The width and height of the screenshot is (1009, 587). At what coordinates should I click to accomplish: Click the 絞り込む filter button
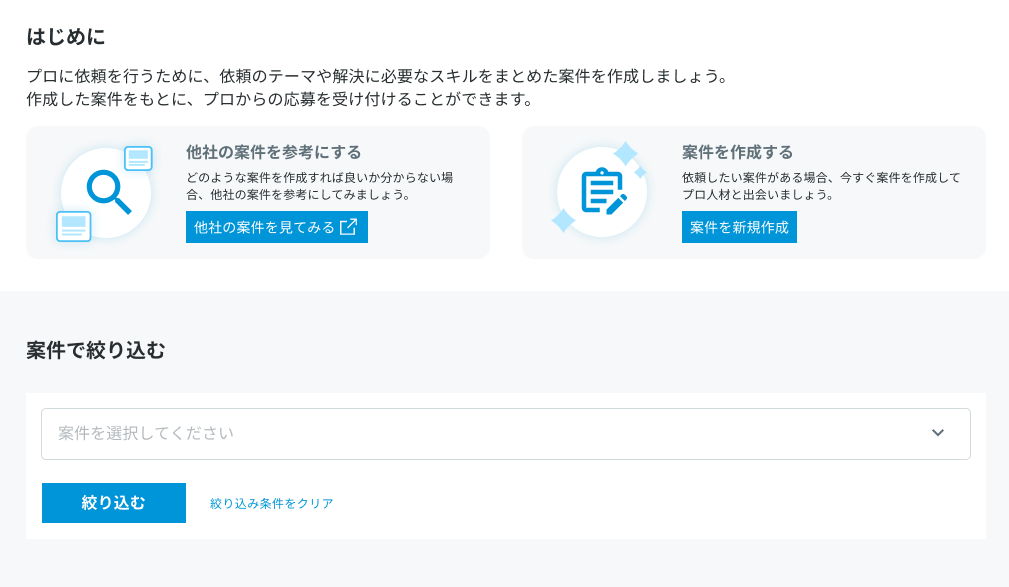(114, 503)
